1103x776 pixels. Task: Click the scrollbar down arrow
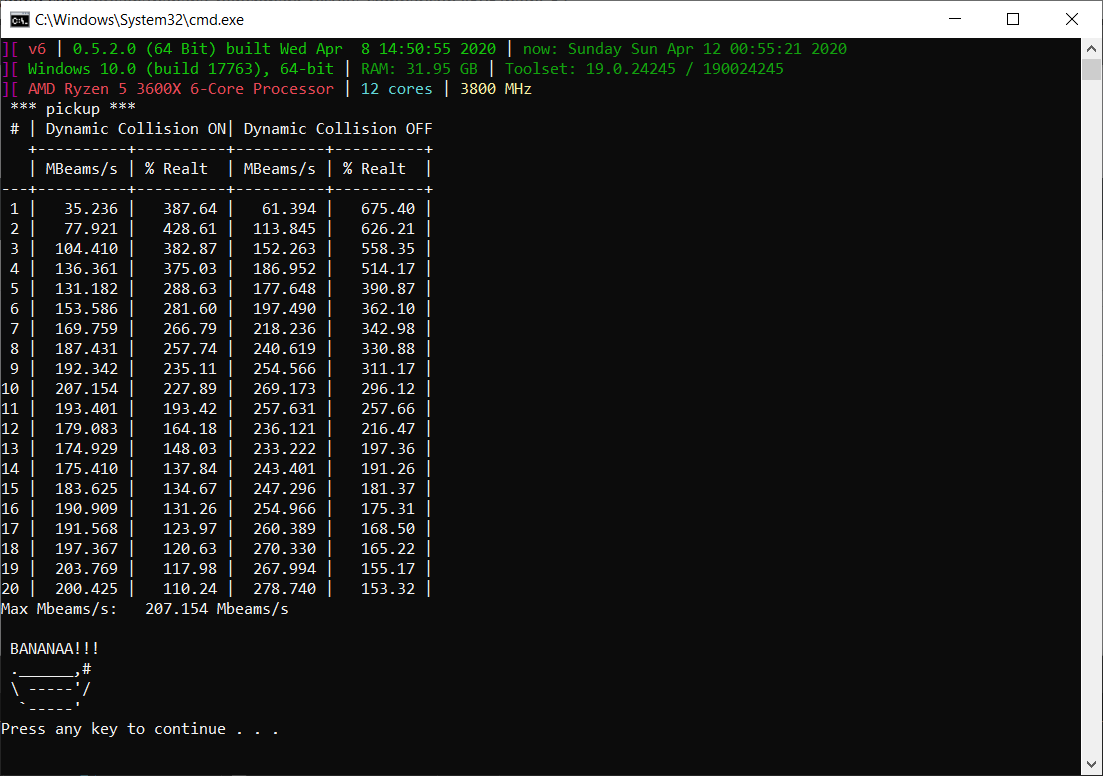click(x=1092, y=764)
